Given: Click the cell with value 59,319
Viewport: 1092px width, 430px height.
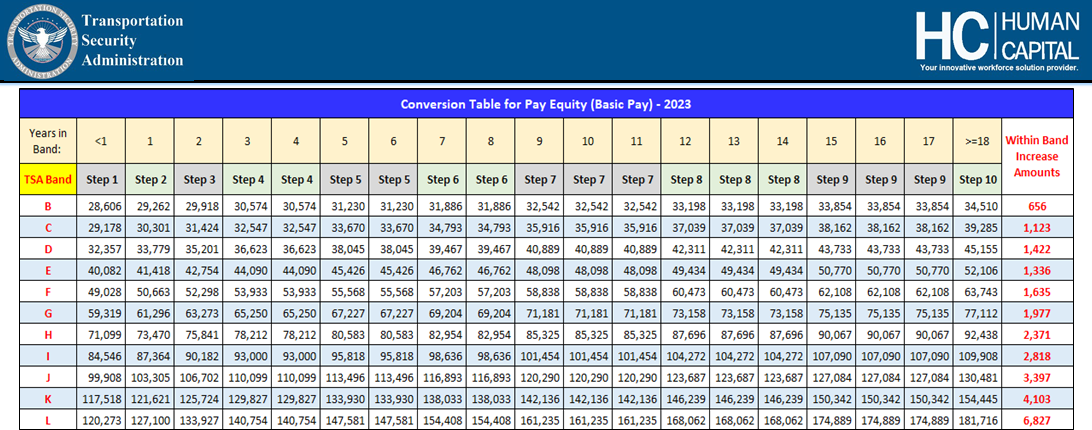Looking at the screenshot, I should (x=101, y=313).
